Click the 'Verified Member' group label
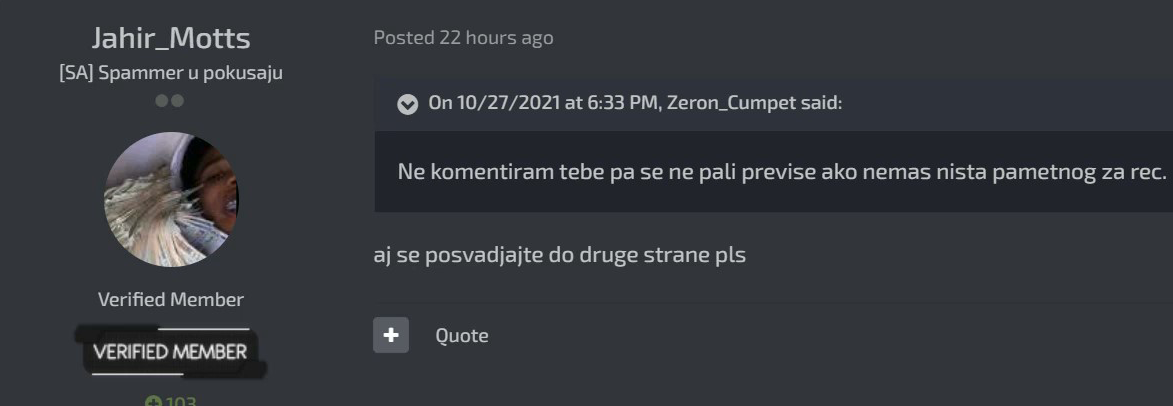1173x406 pixels. click(x=171, y=300)
